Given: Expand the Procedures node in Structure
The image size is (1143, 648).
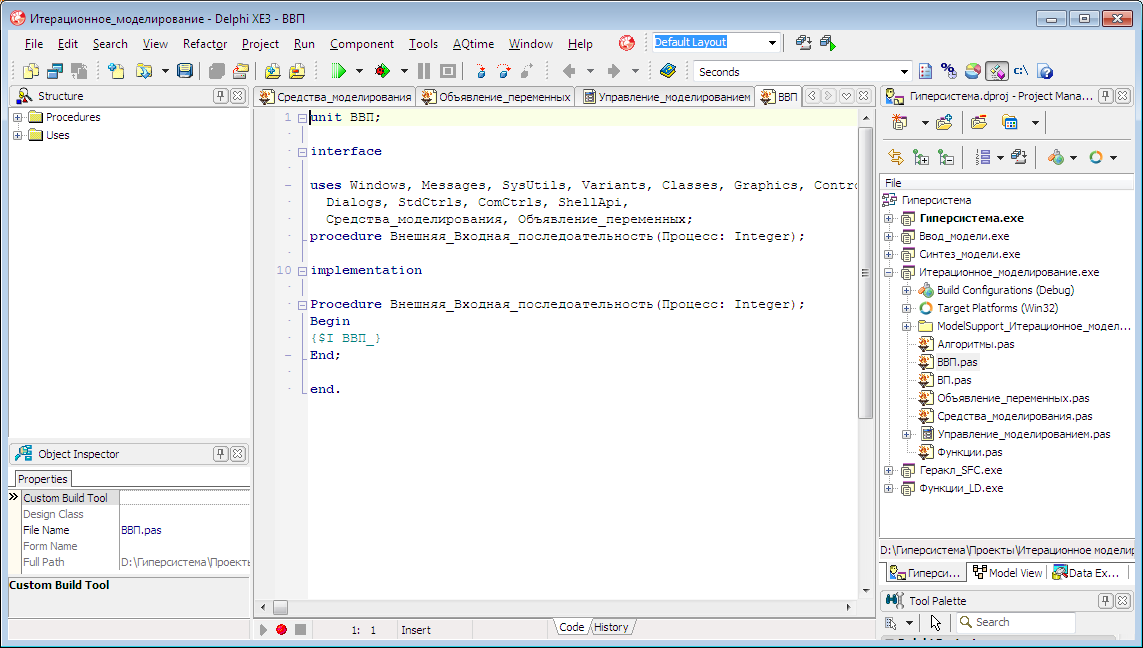Looking at the screenshot, I should (x=18, y=117).
